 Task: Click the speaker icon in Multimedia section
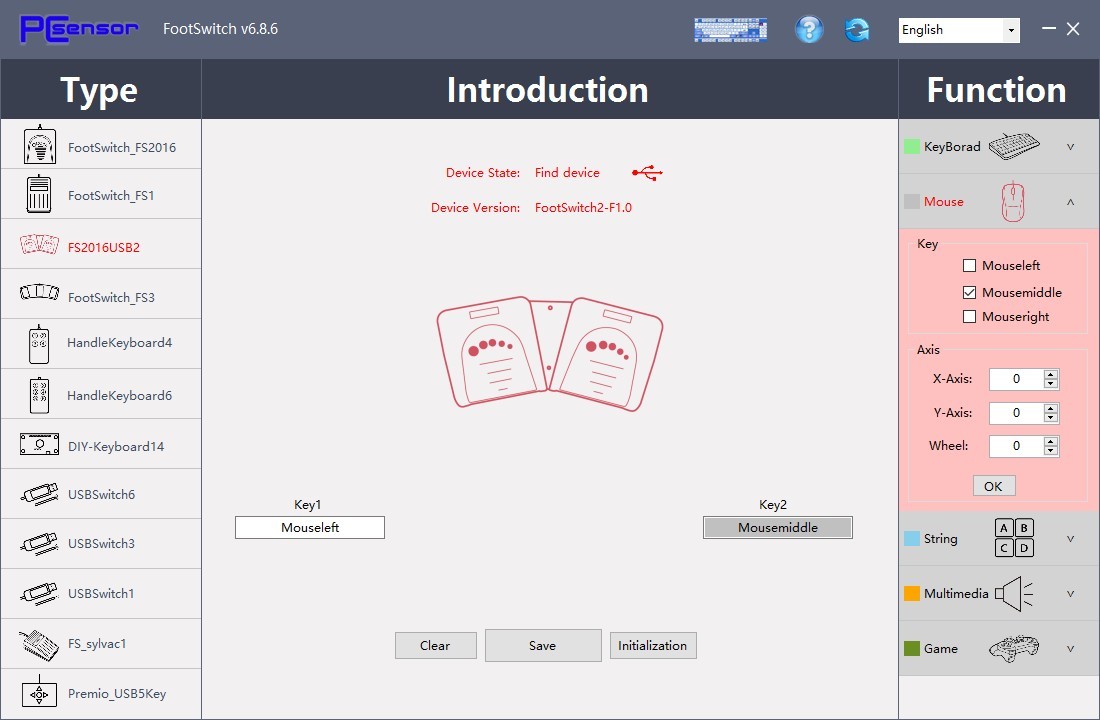coord(1014,594)
